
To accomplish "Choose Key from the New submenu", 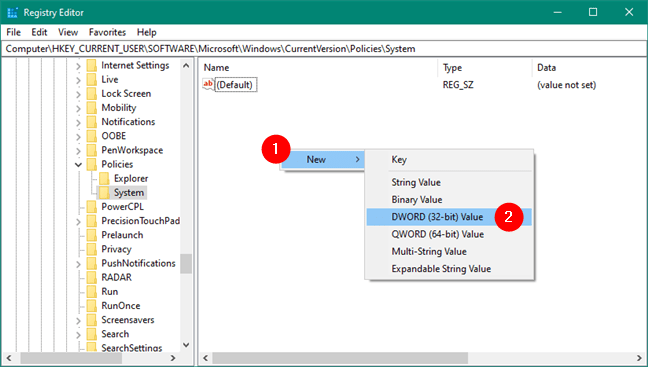I will [449, 160].
